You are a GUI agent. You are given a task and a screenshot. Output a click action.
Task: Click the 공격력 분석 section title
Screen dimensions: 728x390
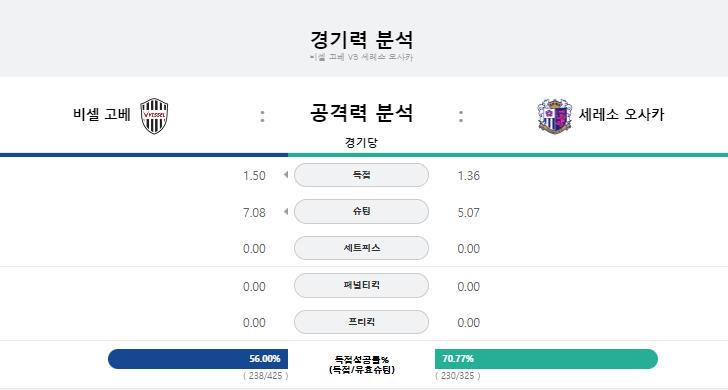(361, 113)
